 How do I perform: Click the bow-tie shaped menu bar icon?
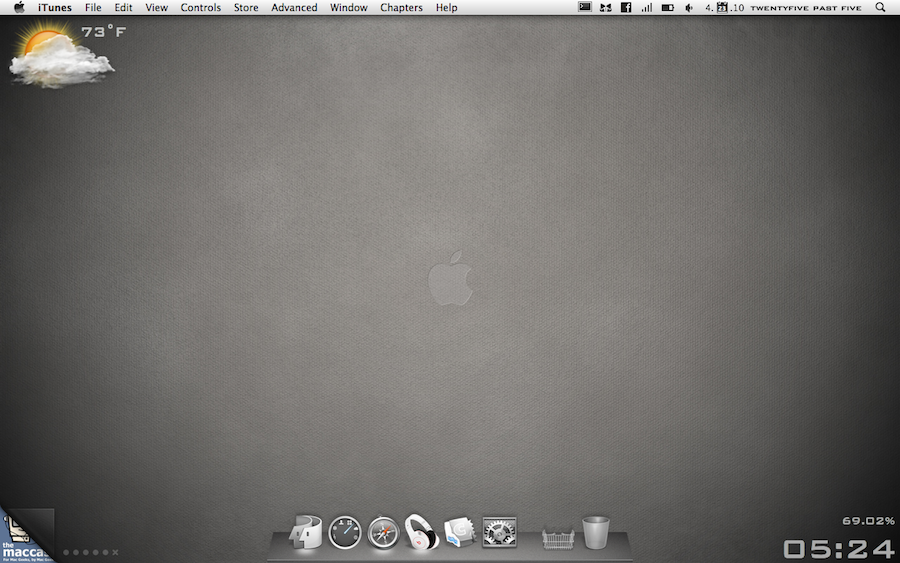[x=606, y=7]
